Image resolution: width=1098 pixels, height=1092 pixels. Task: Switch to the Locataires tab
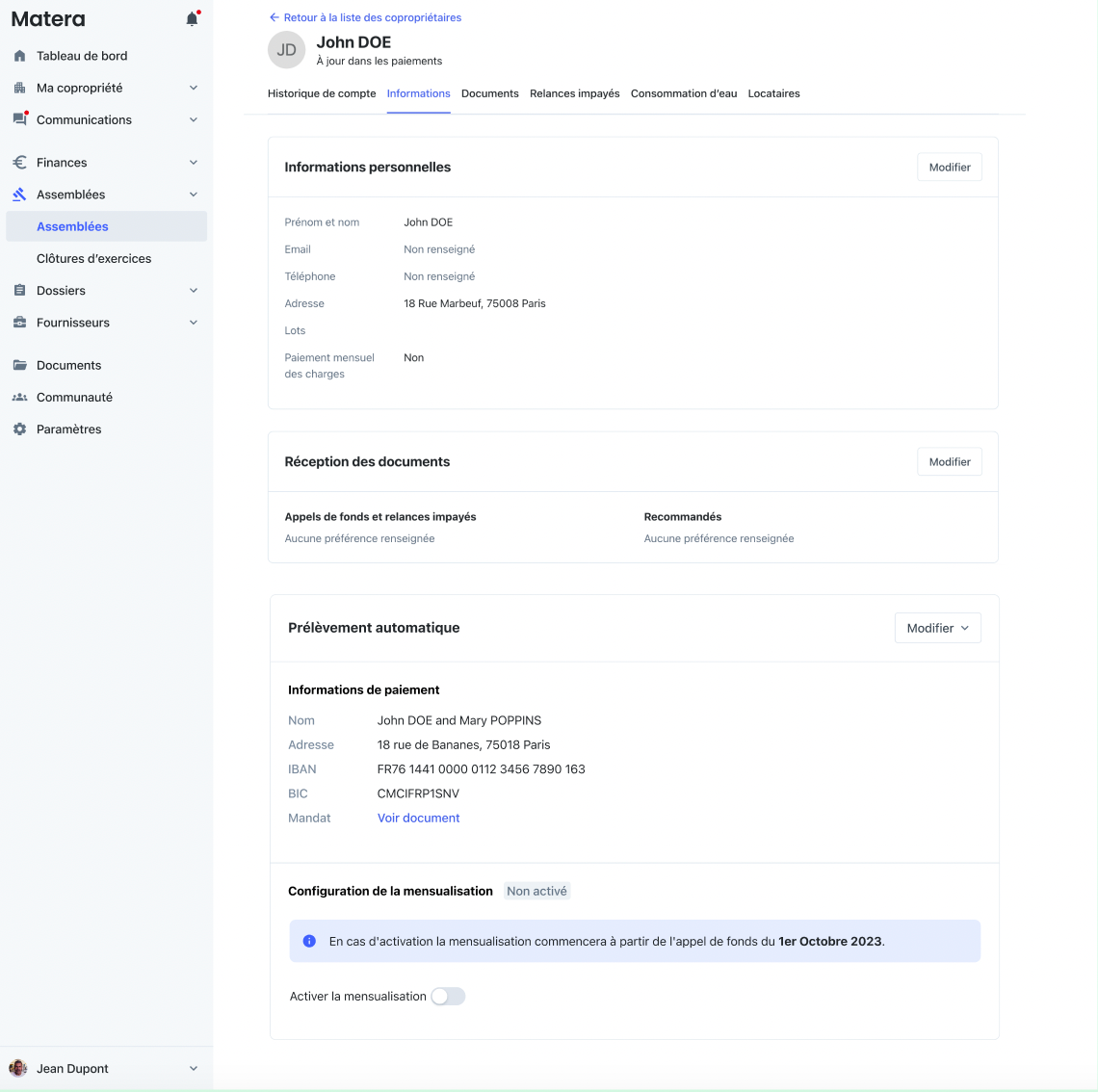coord(773,93)
